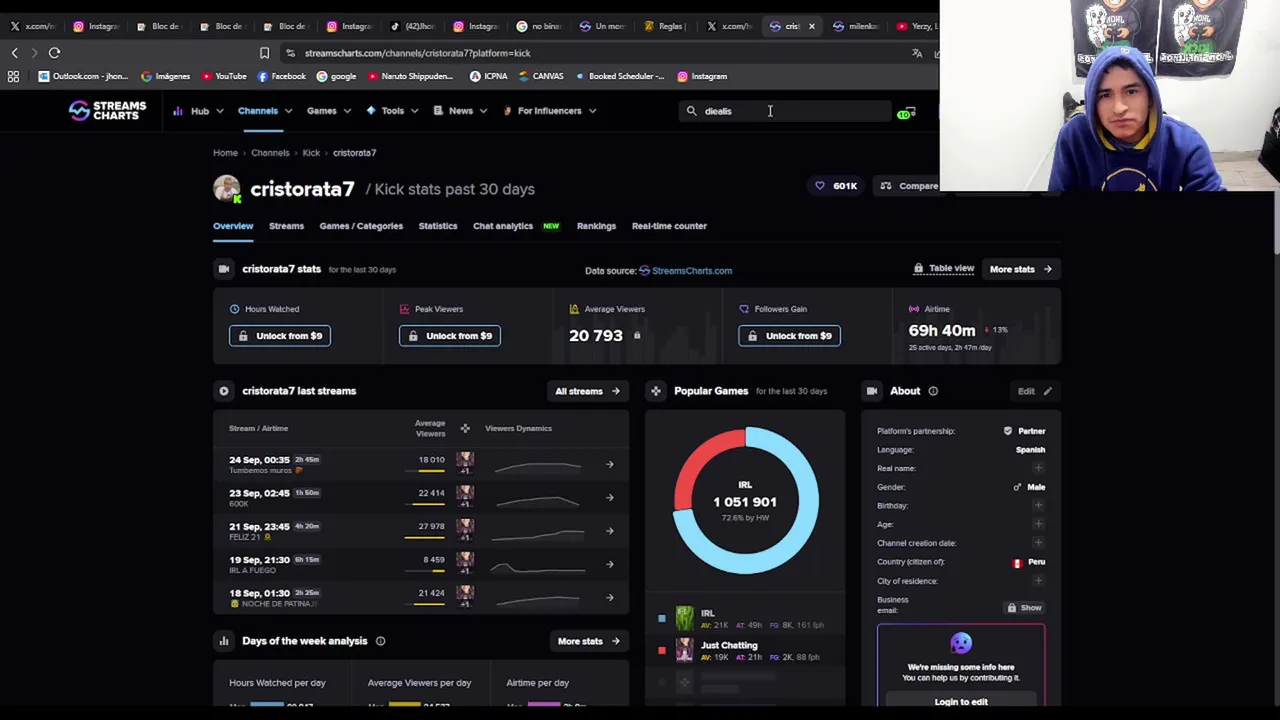Add Birthday with plus icon
Image resolution: width=1280 pixels, height=720 pixels.
1038,505
